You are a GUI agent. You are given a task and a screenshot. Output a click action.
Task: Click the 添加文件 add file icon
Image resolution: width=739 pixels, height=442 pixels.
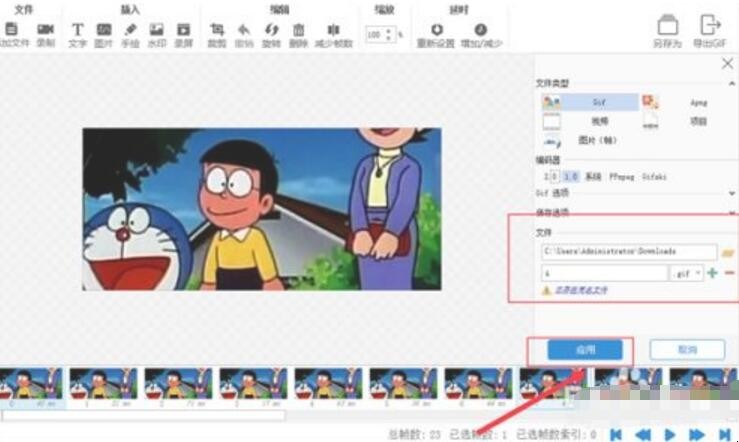[11, 29]
